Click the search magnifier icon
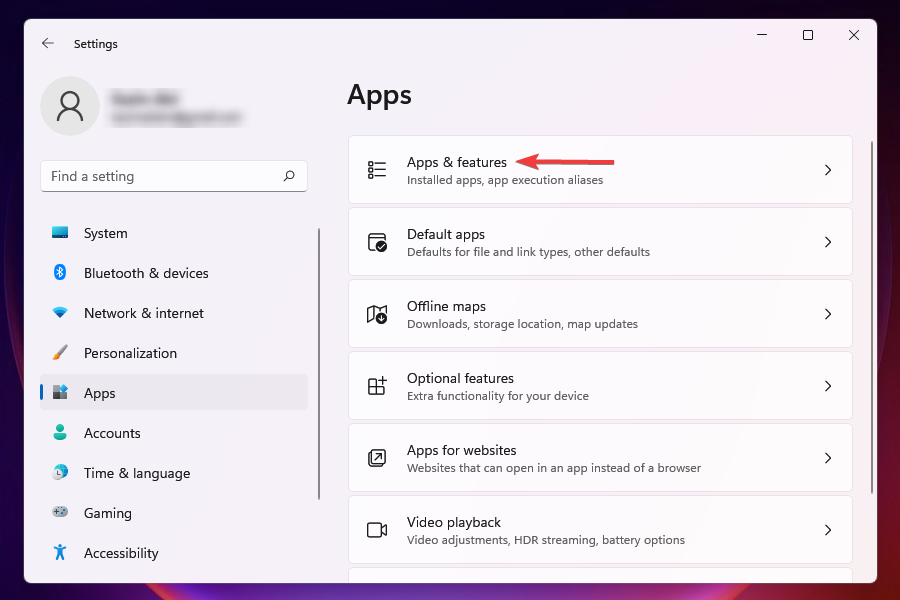 289,176
